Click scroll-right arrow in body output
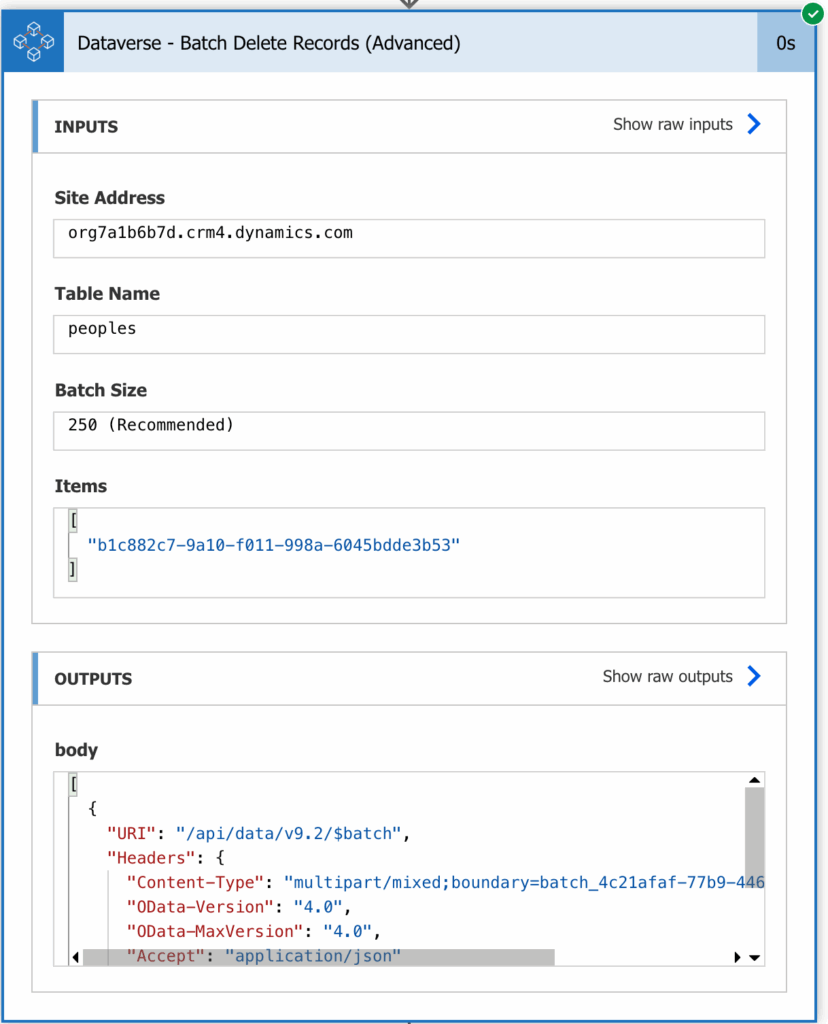Screen dimensions: 828x1024 coord(737,957)
